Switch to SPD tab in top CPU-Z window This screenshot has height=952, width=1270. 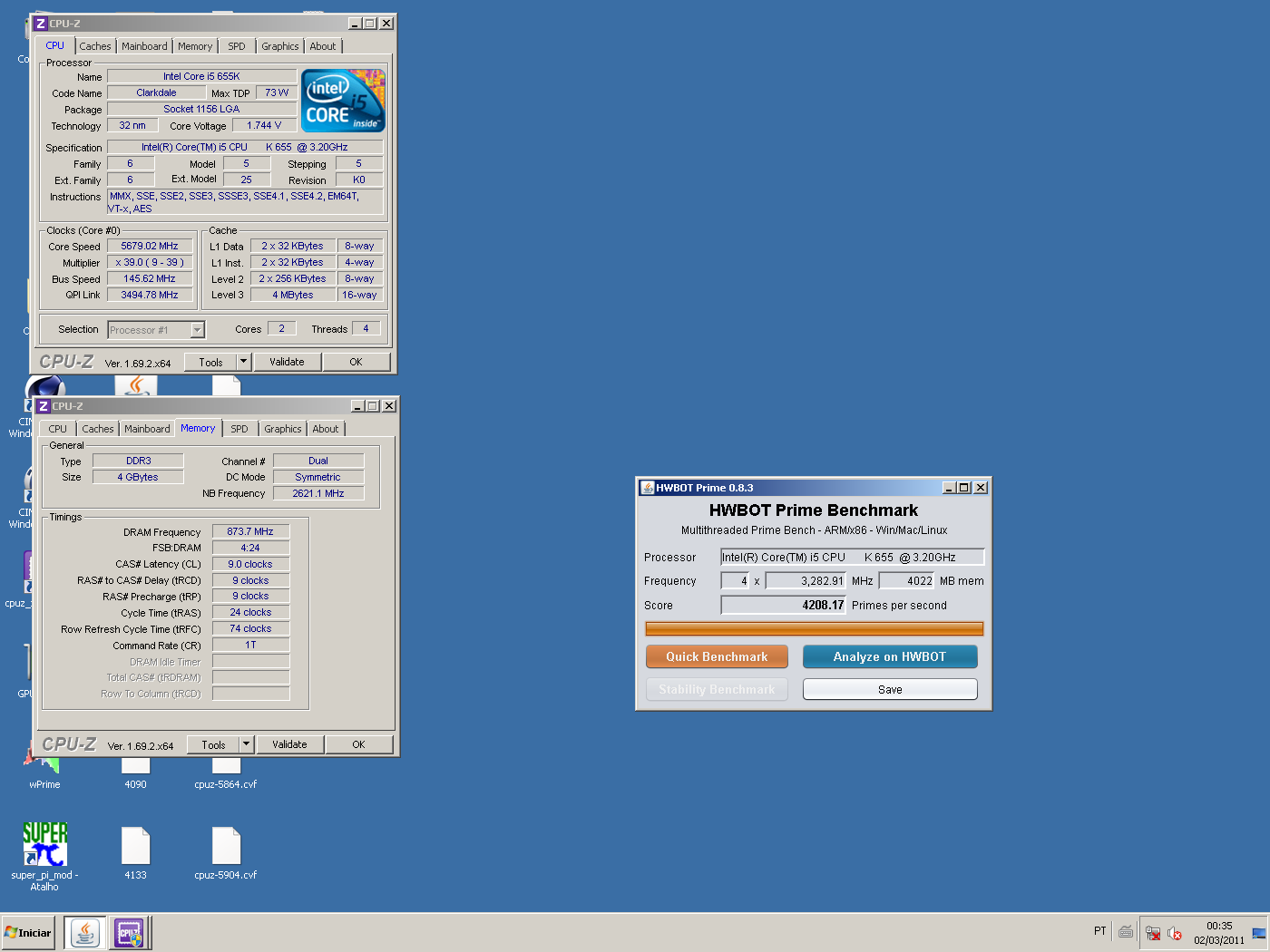click(237, 46)
